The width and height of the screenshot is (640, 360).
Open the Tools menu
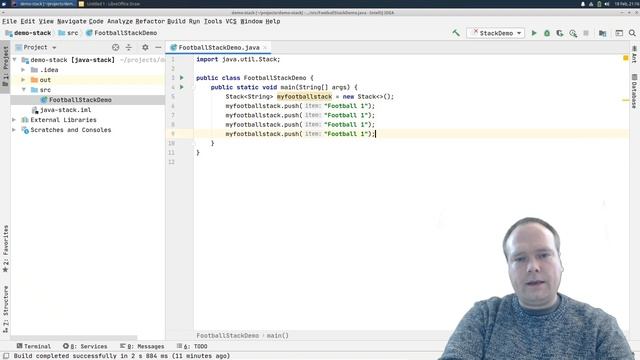pos(213,21)
